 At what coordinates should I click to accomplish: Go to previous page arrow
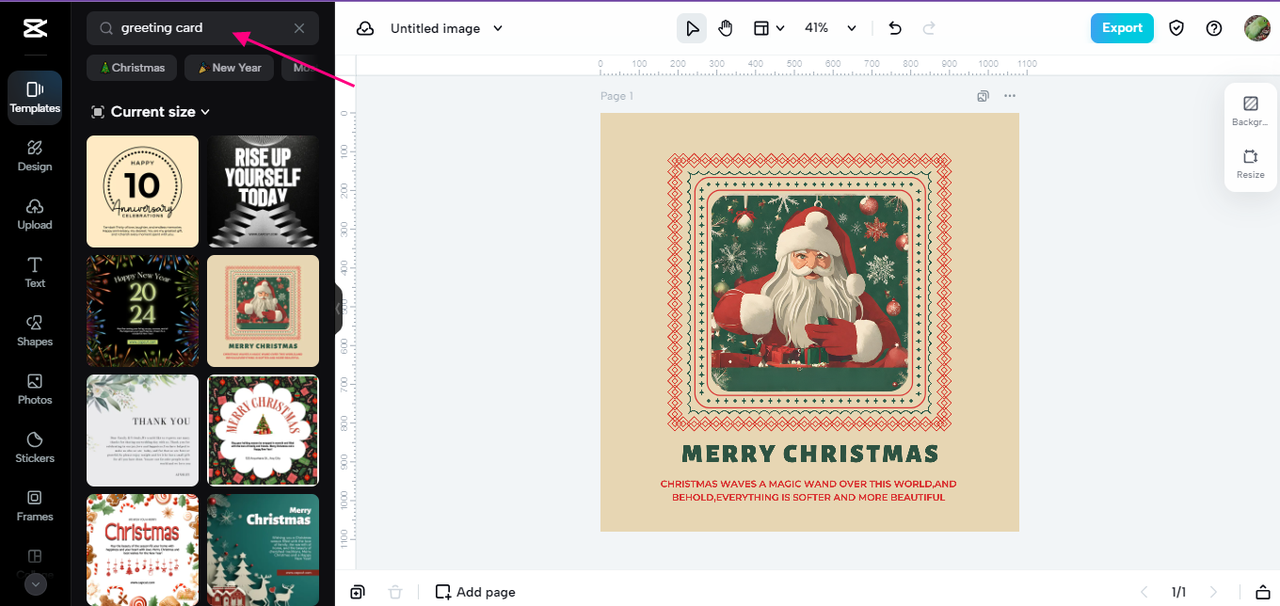point(1146,592)
